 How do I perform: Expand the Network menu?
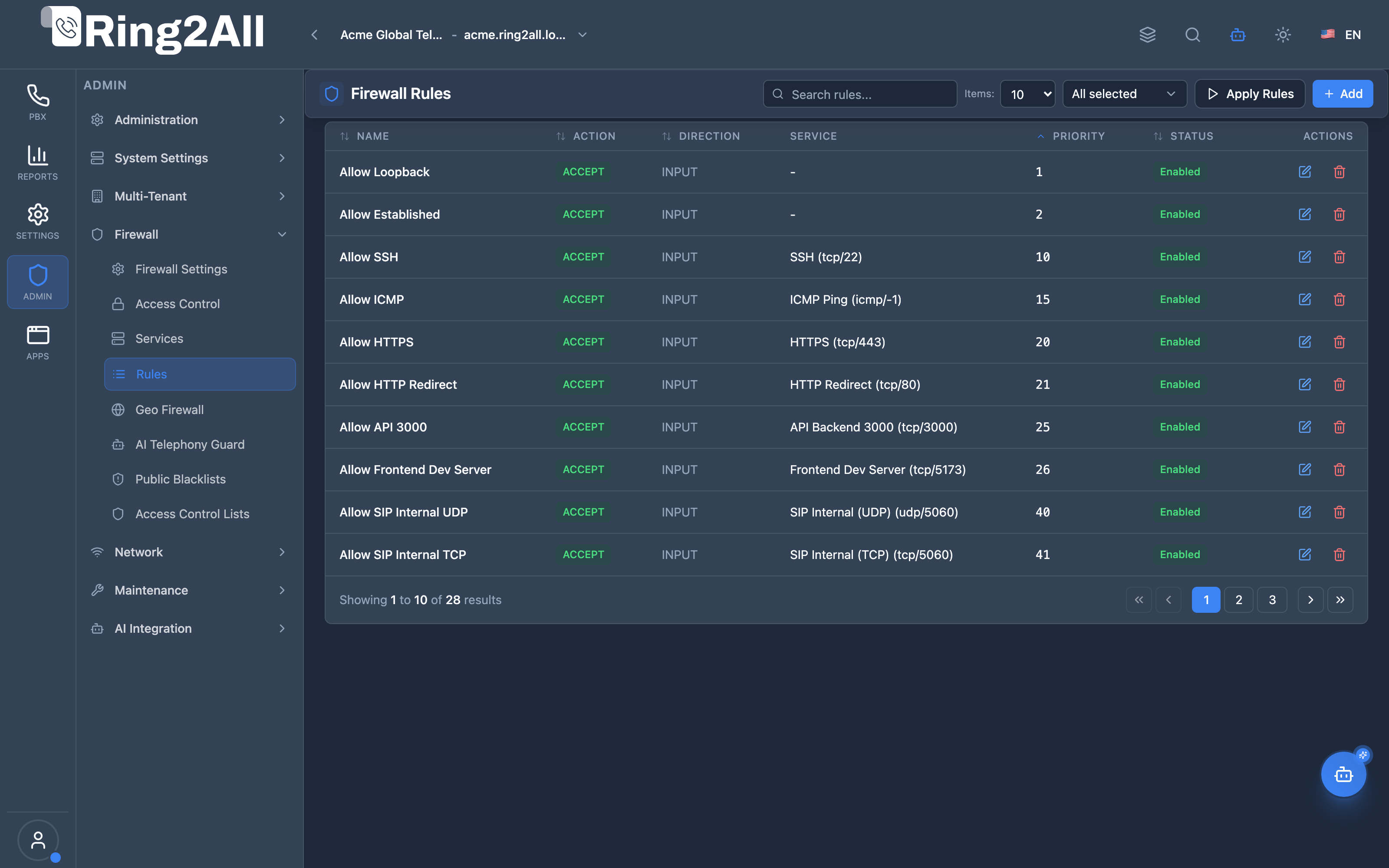tap(190, 552)
